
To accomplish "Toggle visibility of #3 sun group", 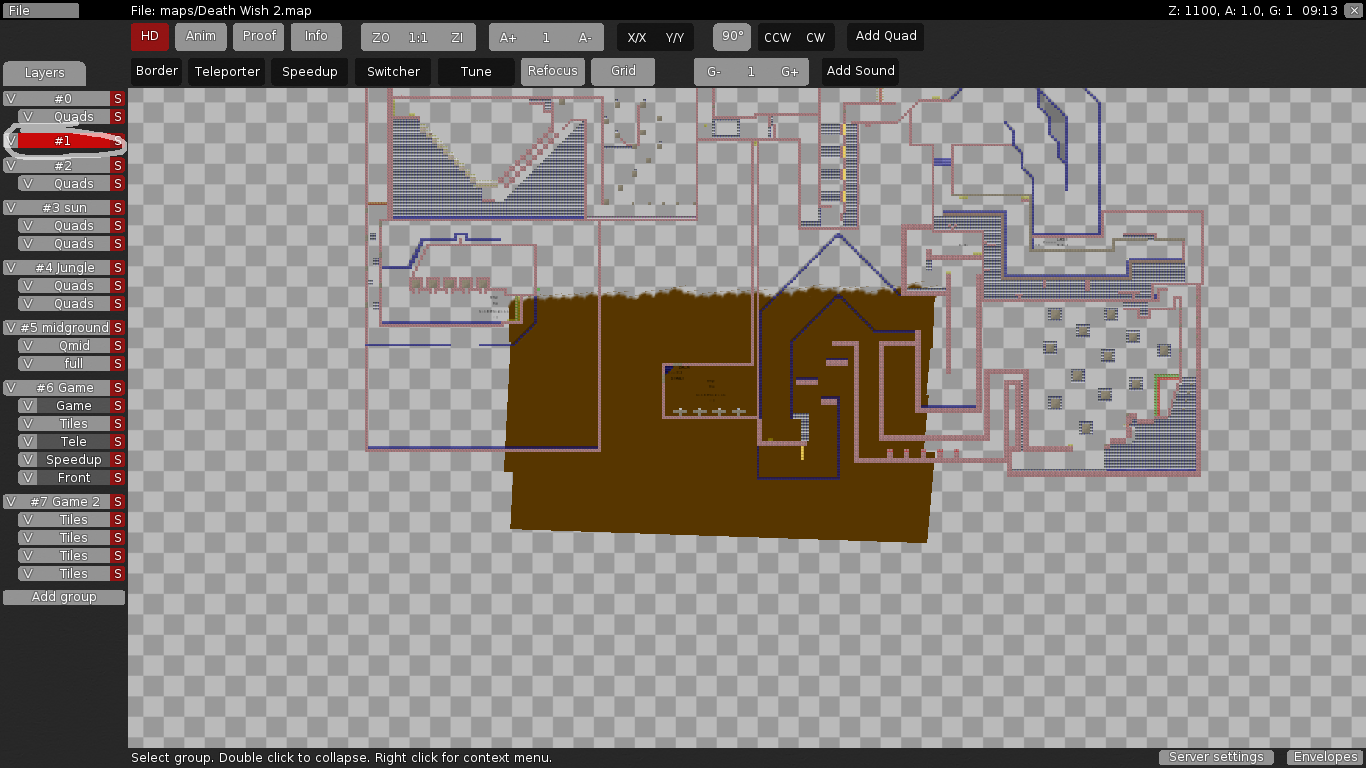I will (10, 208).
